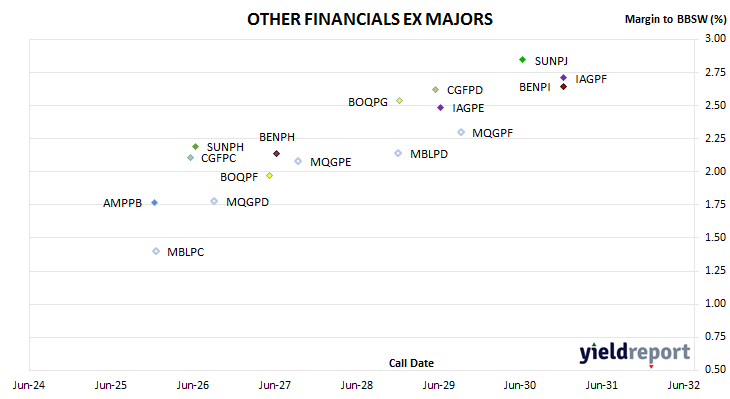This screenshot has width=730, height=399.
Task: Select the CGFPD data point marker
Action: [x=435, y=89]
